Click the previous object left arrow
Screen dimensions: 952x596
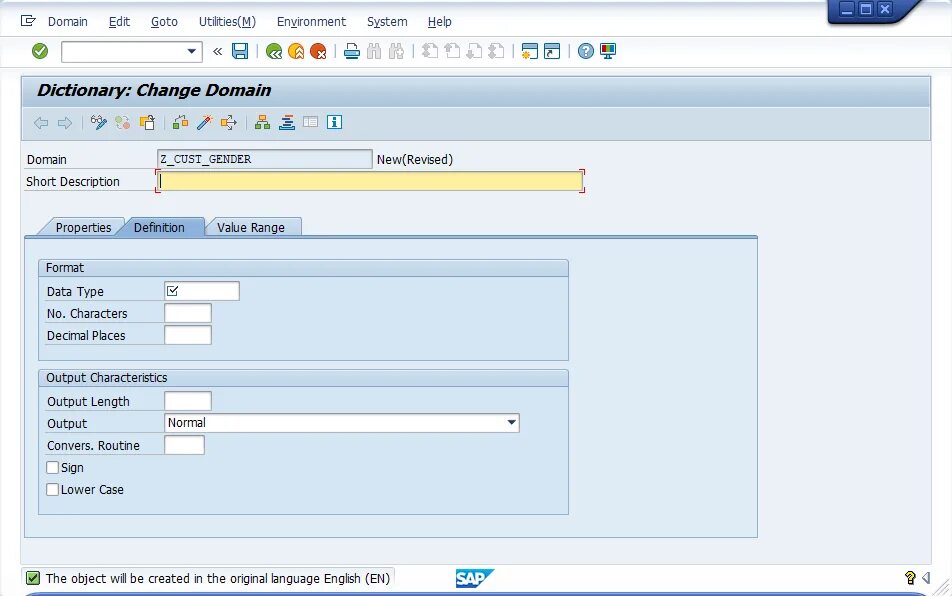point(41,123)
